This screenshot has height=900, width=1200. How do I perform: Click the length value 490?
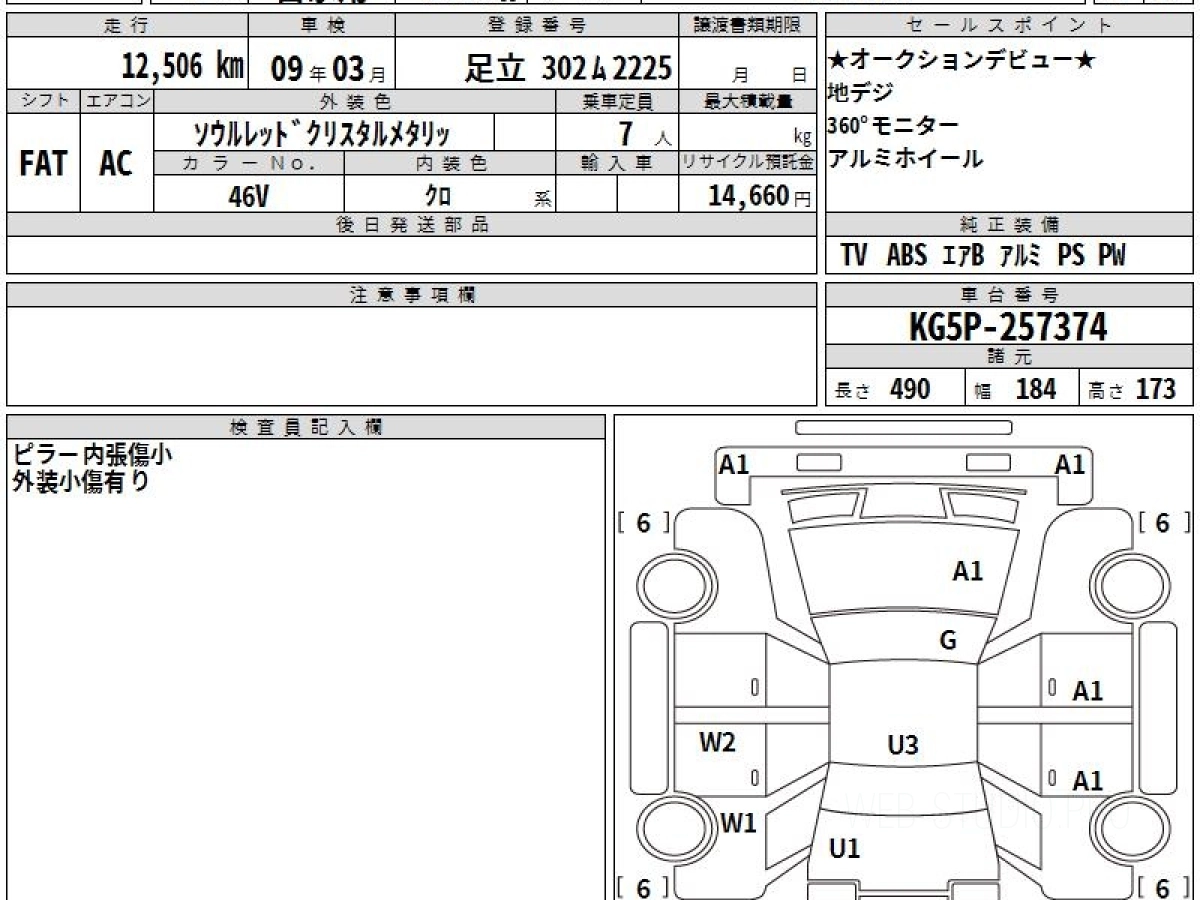(x=910, y=389)
